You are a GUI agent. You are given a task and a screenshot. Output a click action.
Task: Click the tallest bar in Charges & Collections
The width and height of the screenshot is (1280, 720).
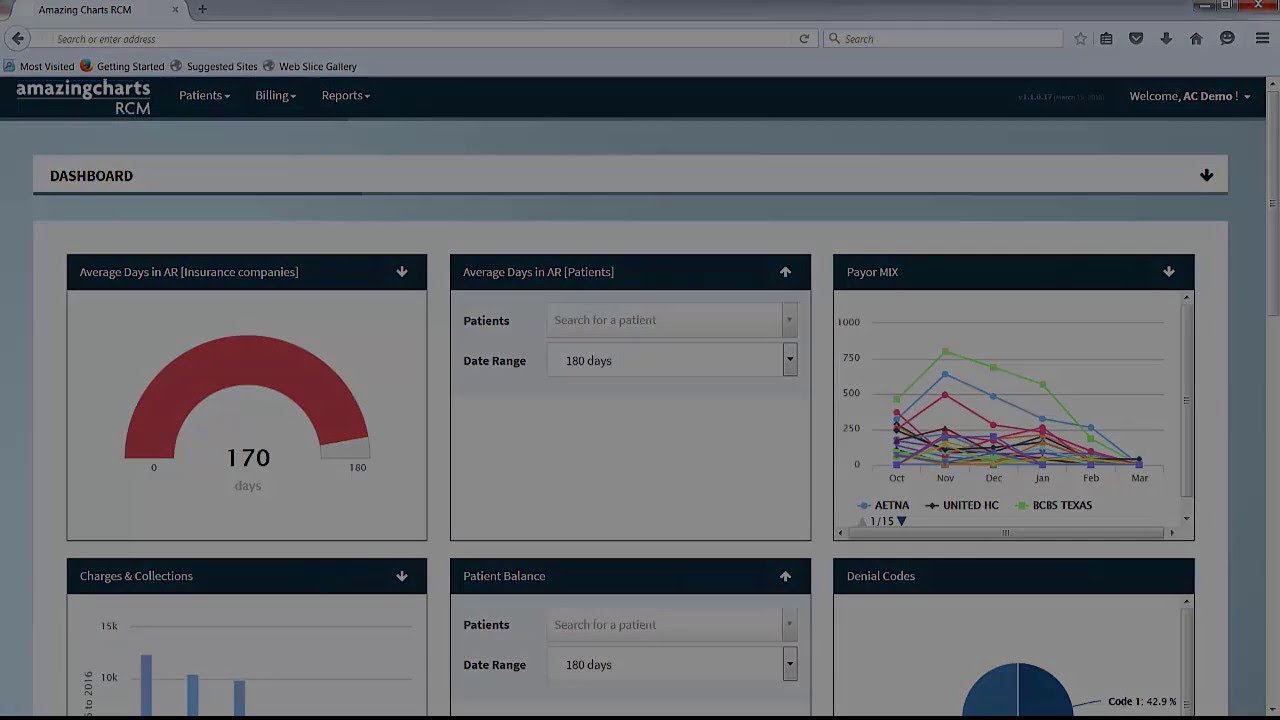[146, 686]
